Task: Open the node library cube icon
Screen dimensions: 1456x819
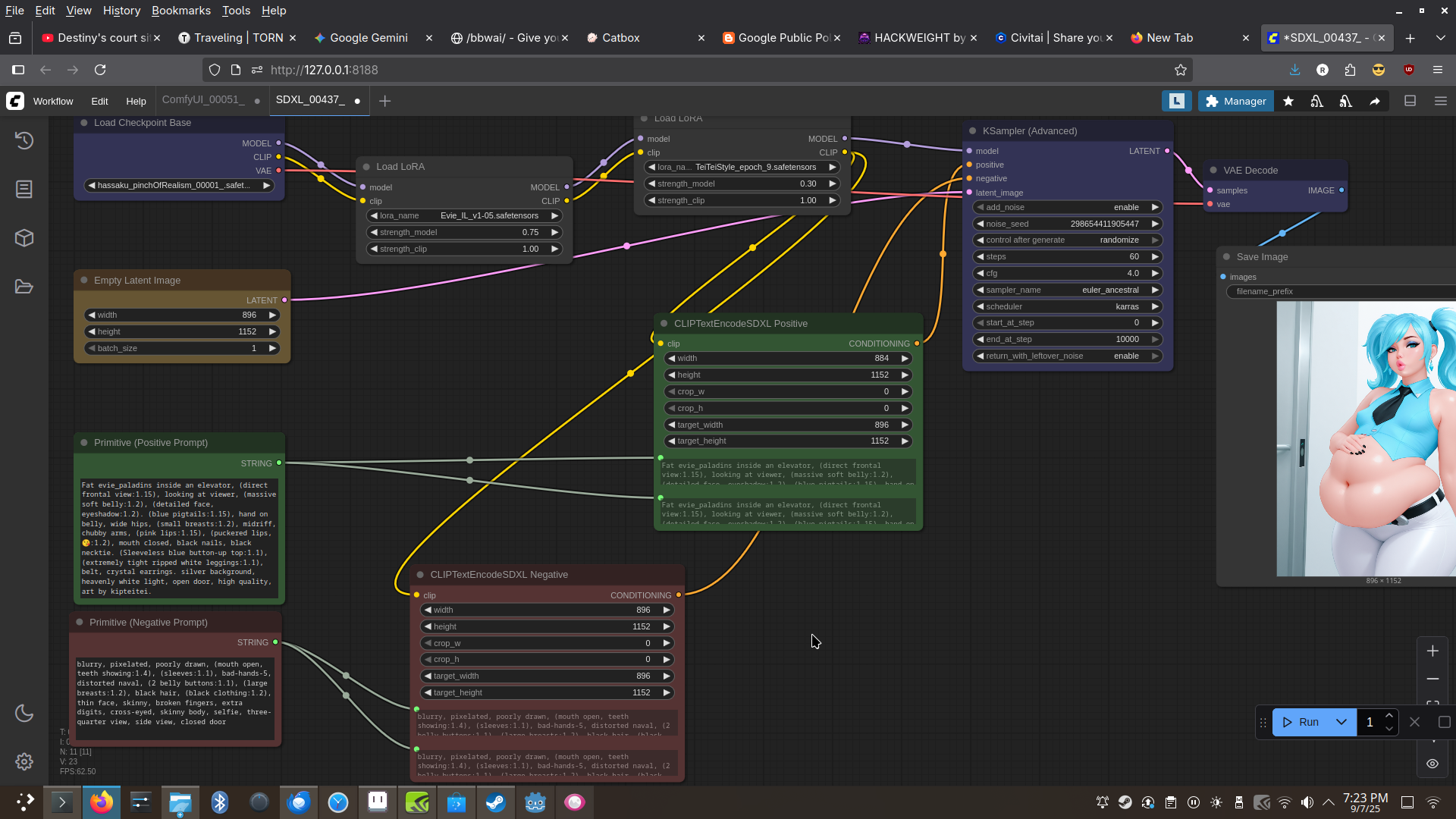Action: pyautogui.click(x=24, y=238)
